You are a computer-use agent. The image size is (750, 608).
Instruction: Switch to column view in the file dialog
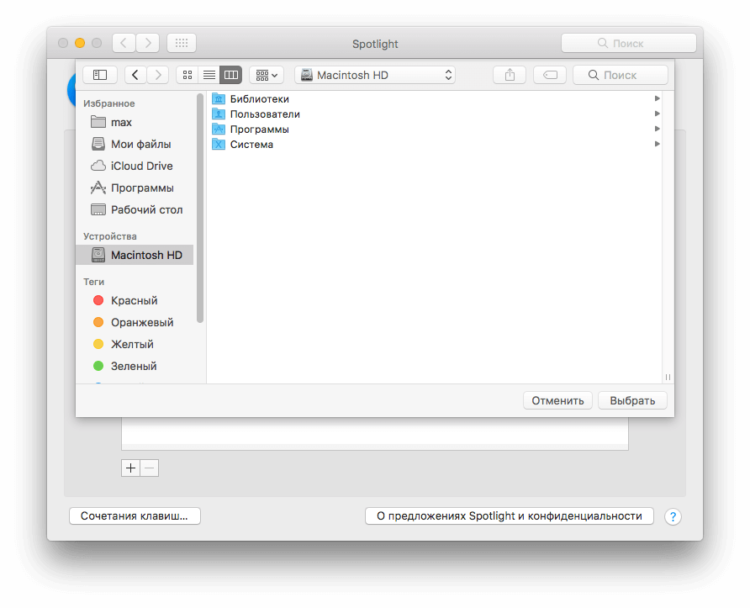click(x=231, y=75)
